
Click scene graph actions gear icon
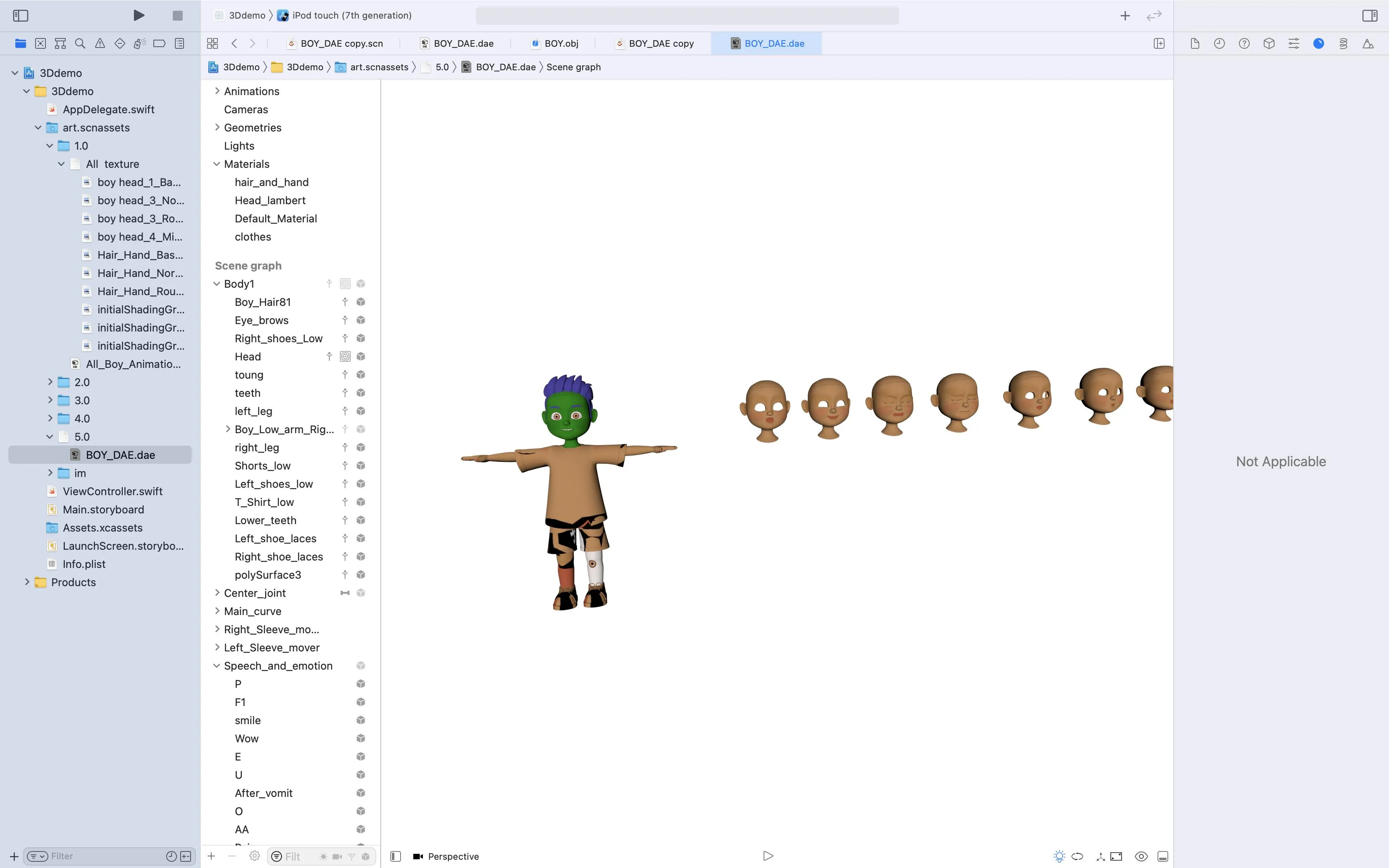click(254, 856)
